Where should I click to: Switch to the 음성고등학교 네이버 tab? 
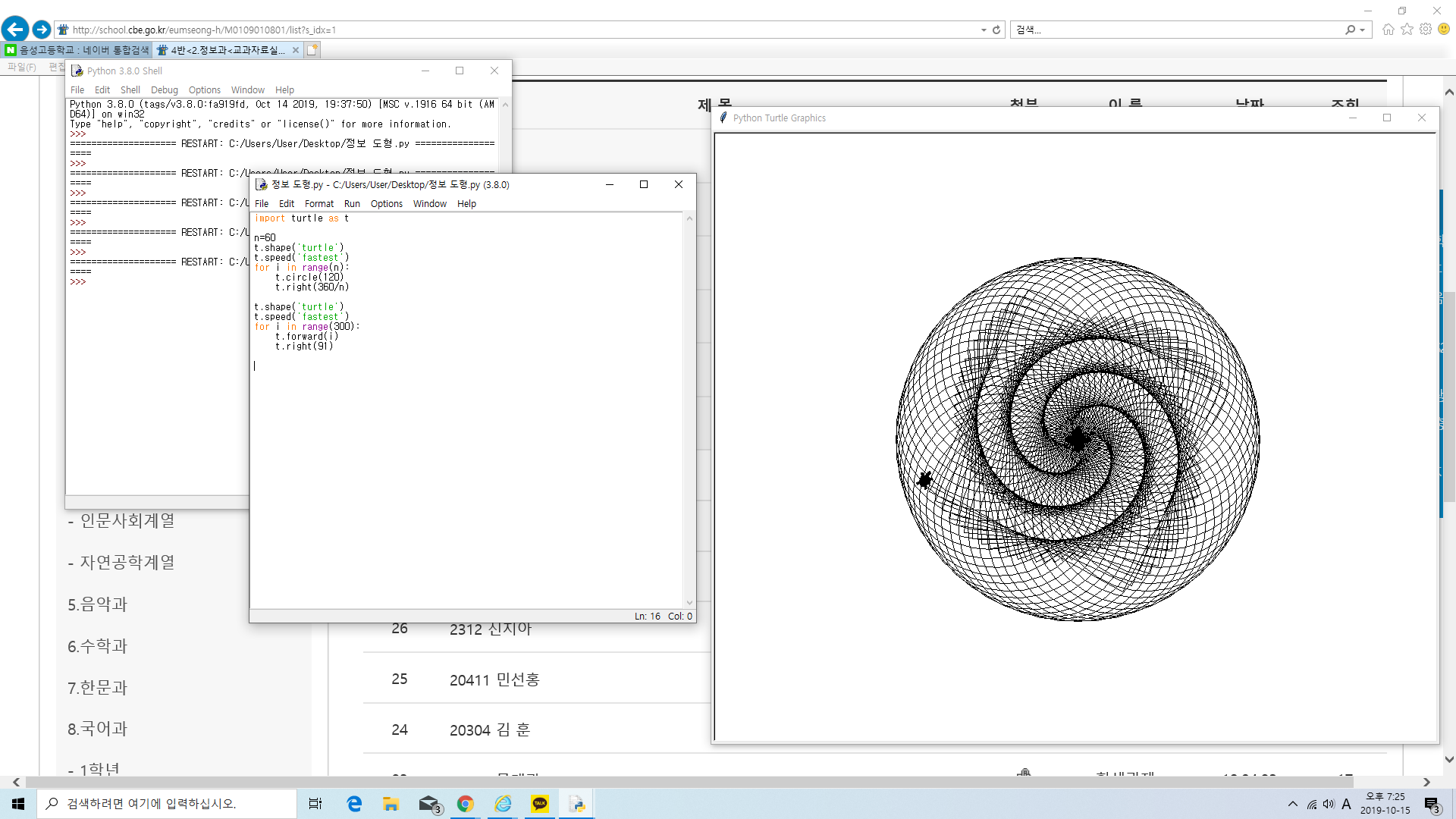tap(77, 50)
